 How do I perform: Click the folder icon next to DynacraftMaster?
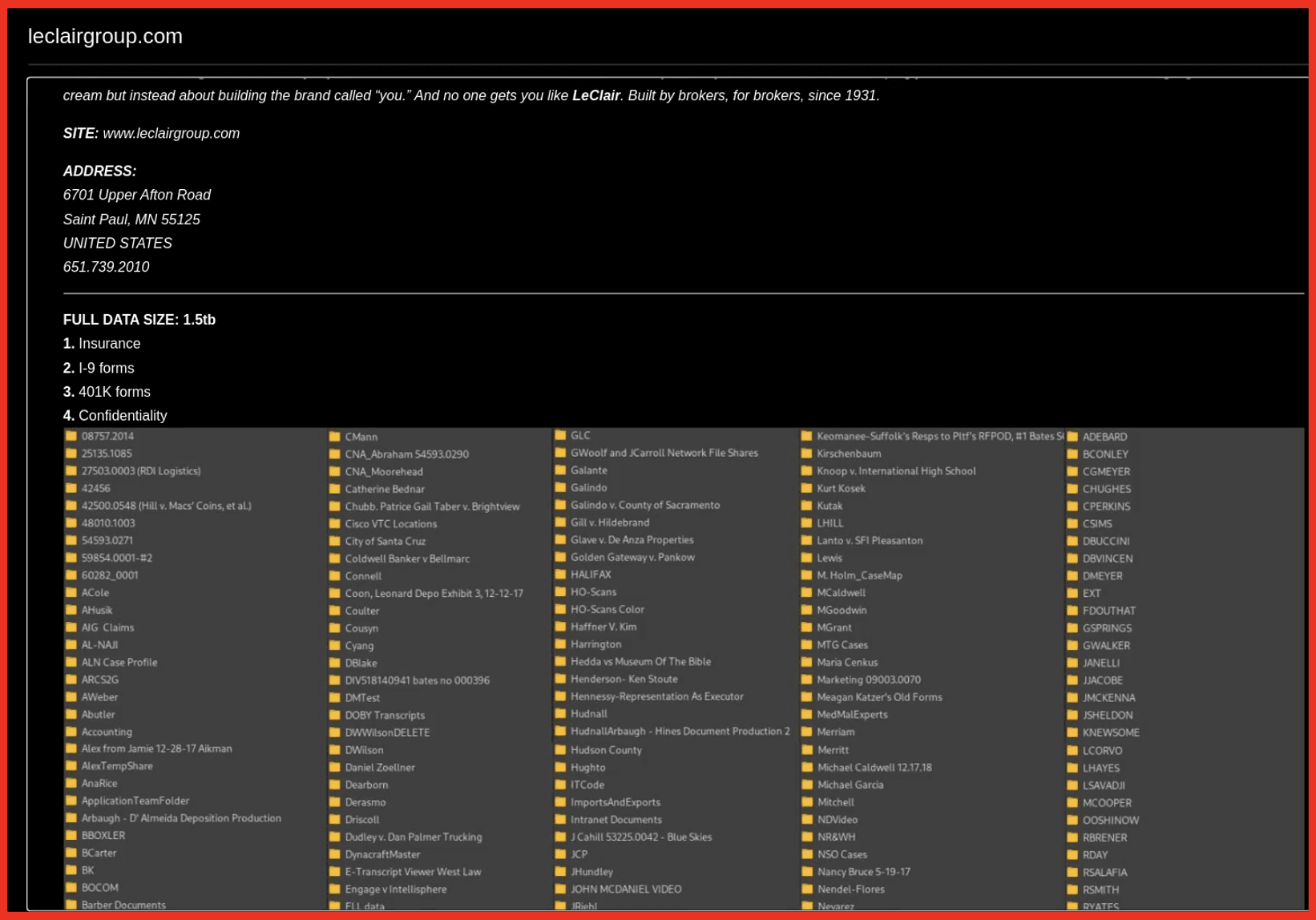[x=335, y=854]
